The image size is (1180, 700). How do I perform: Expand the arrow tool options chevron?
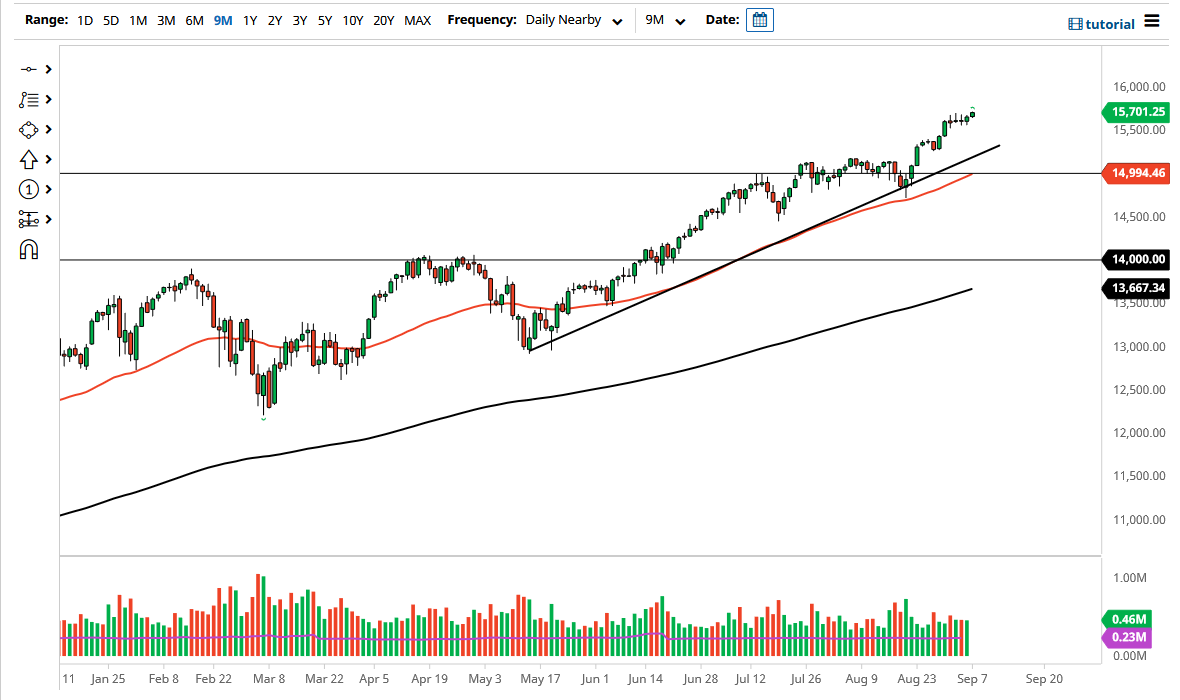[x=48, y=159]
